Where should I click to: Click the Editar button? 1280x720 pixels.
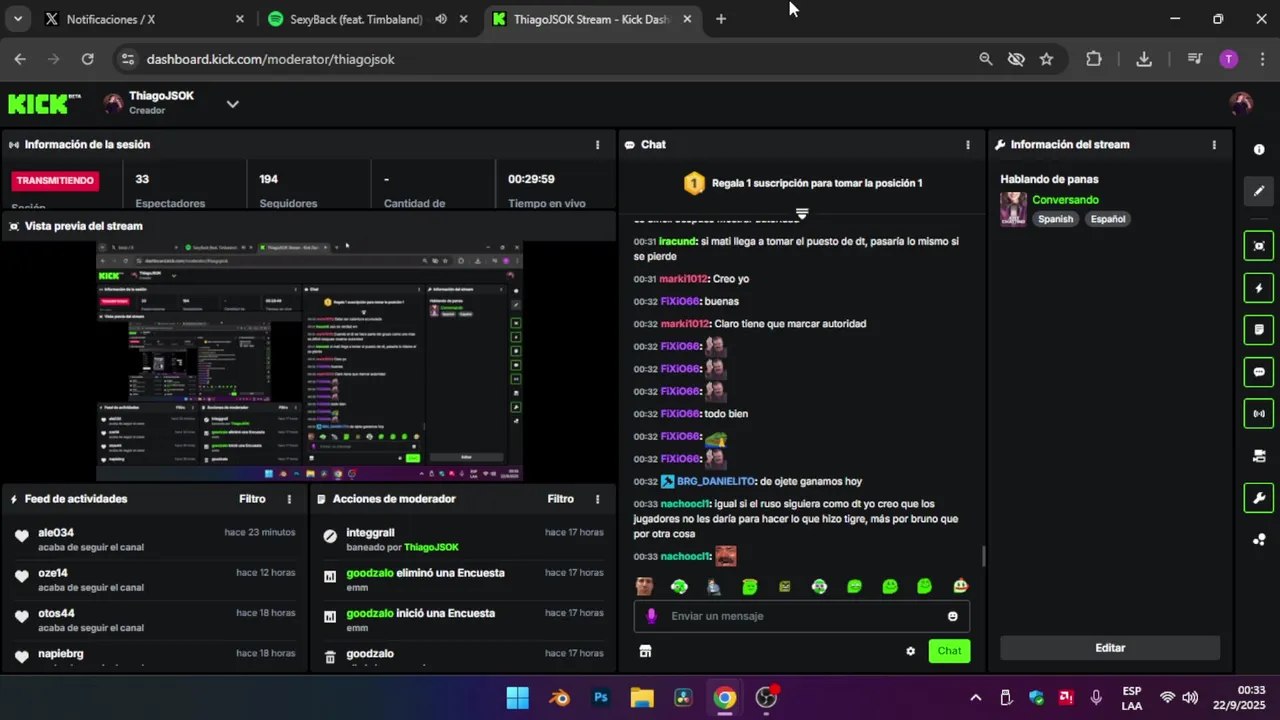1110,648
